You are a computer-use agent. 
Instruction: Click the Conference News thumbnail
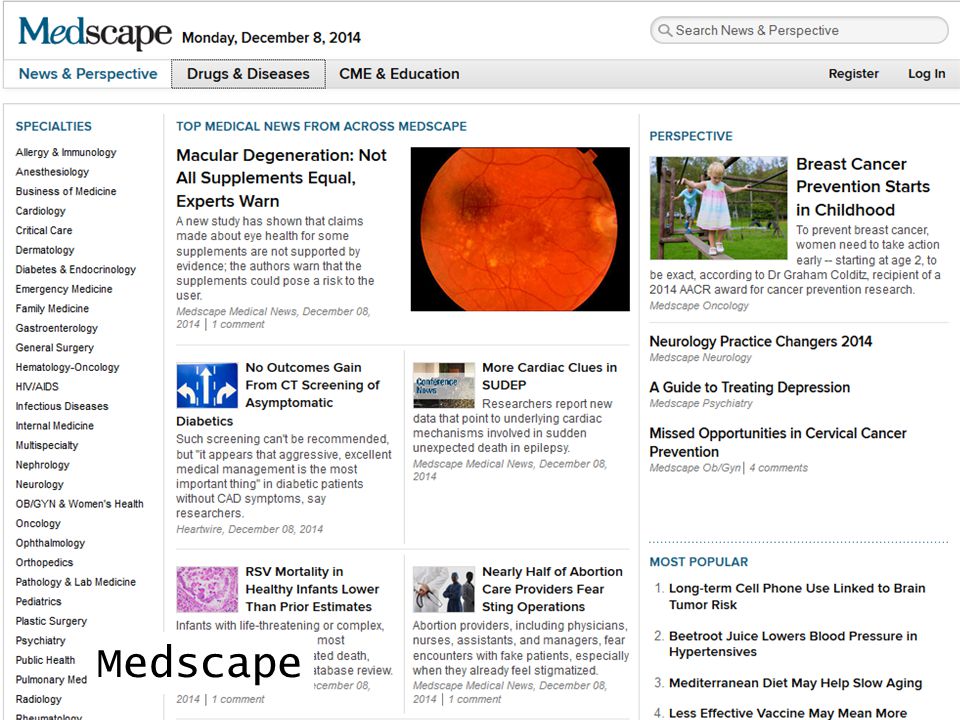pos(443,385)
